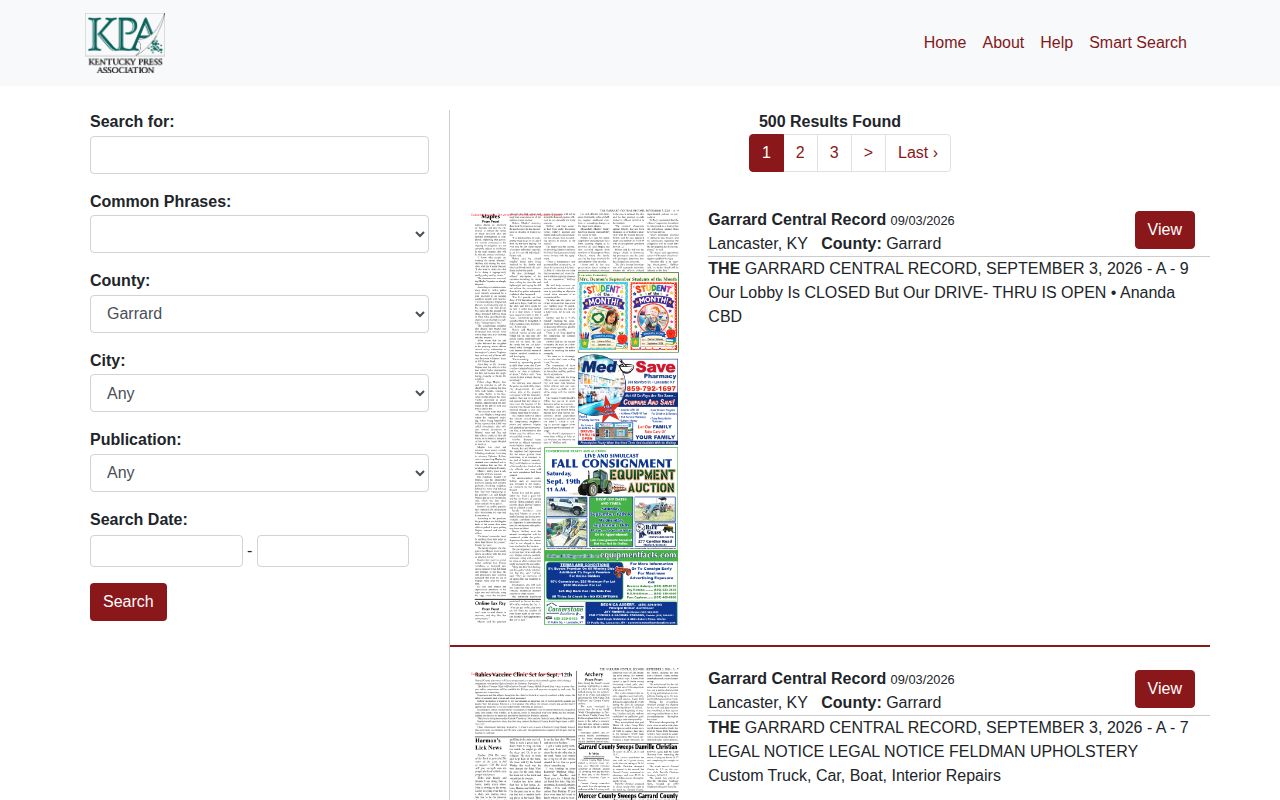1280x800 pixels.
Task: Click the A - 9 result summary text
Action: coord(948,293)
